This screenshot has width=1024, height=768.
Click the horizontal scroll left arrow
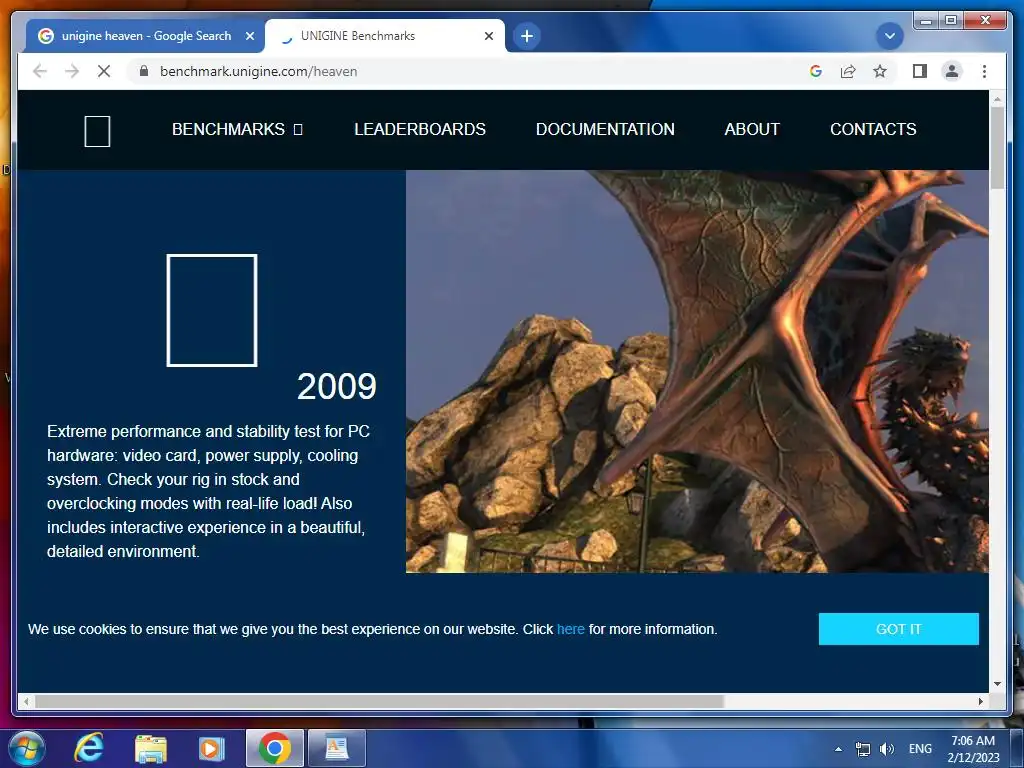pyautogui.click(x=25, y=701)
